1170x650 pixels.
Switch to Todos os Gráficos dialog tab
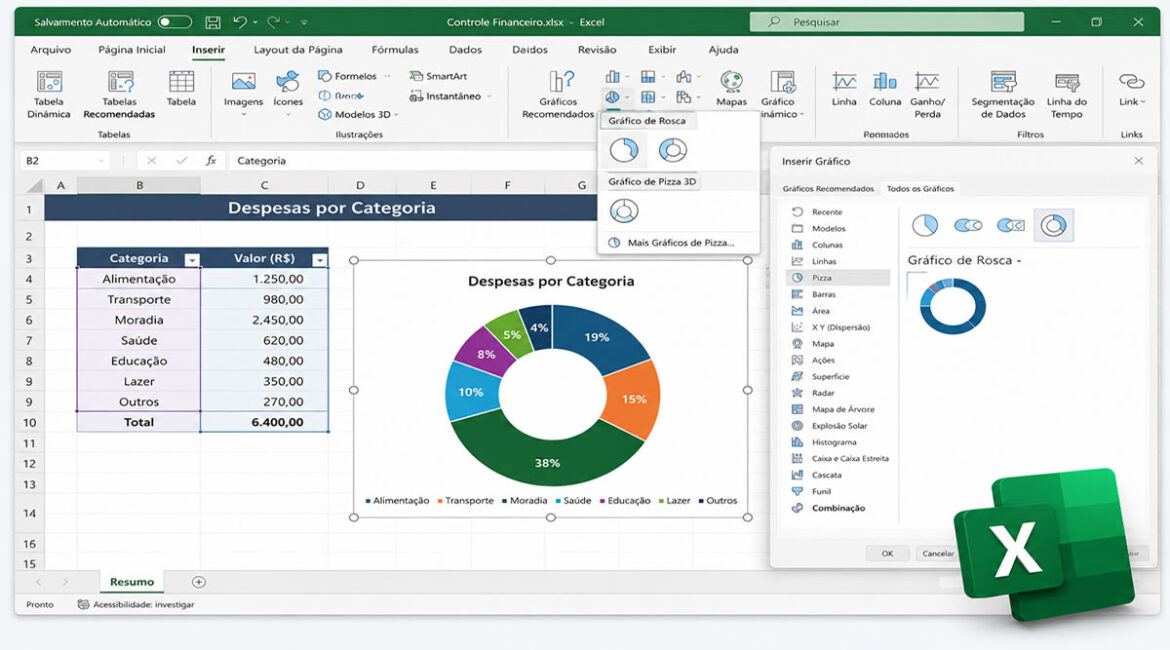tap(920, 189)
